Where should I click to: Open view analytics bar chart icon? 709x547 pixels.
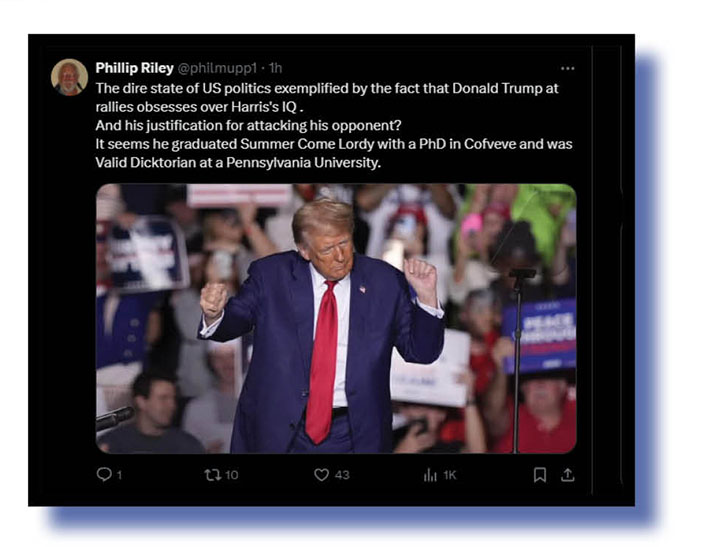click(x=430, y=475)
